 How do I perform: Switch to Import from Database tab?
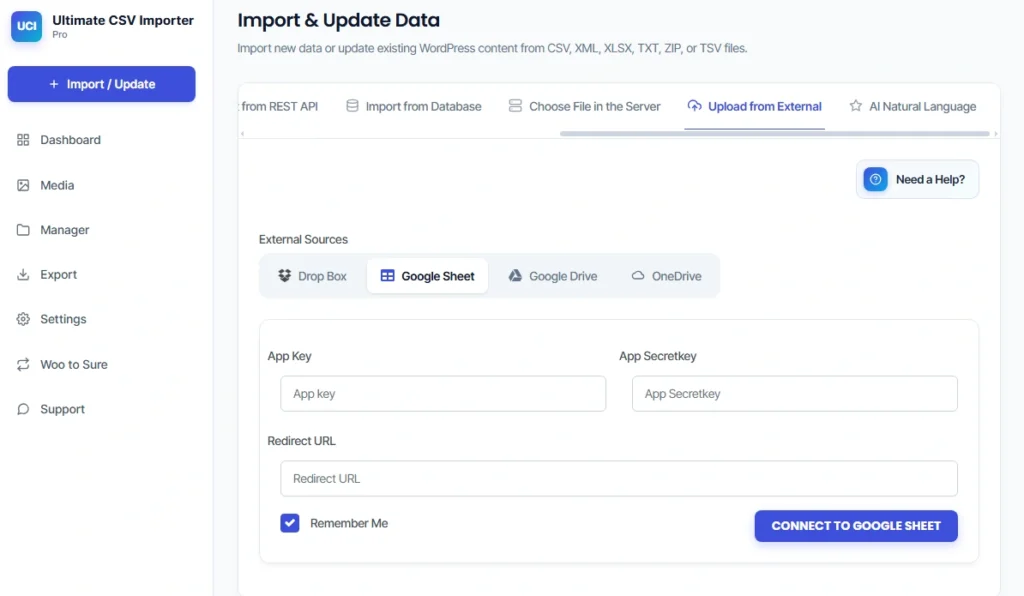413,106
